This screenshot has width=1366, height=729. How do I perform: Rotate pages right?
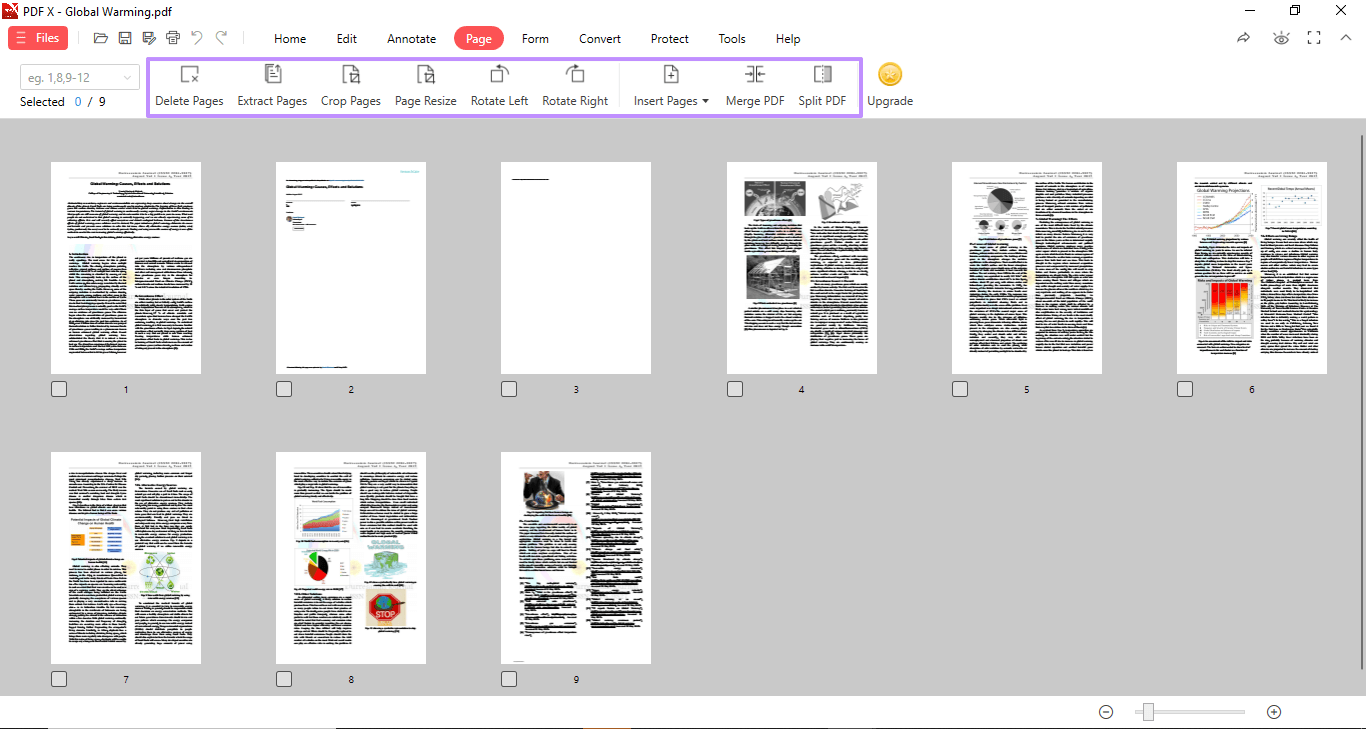[x=575, y=85]
